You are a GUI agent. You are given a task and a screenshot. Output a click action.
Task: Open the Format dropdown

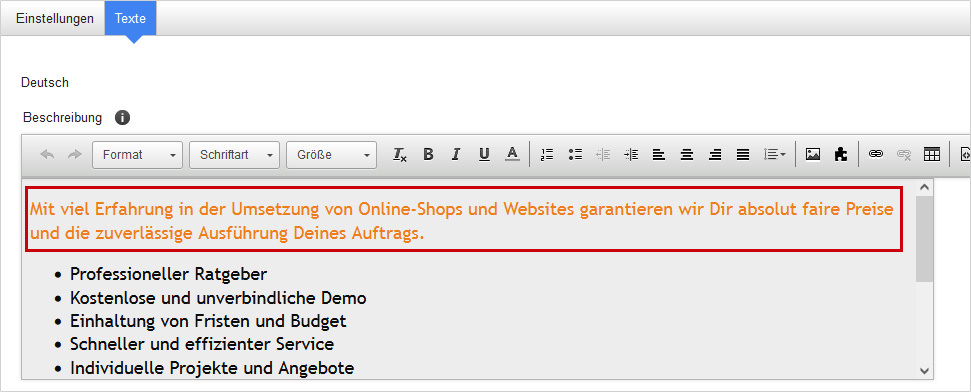pos(137,155)
